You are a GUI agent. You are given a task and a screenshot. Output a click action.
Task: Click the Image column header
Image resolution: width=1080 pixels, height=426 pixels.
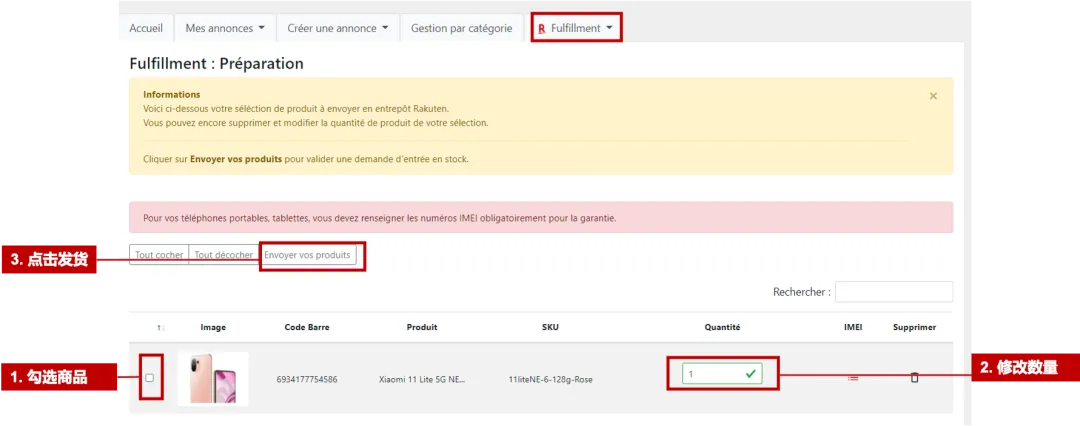pyautogui.click(x=213, y=327)
